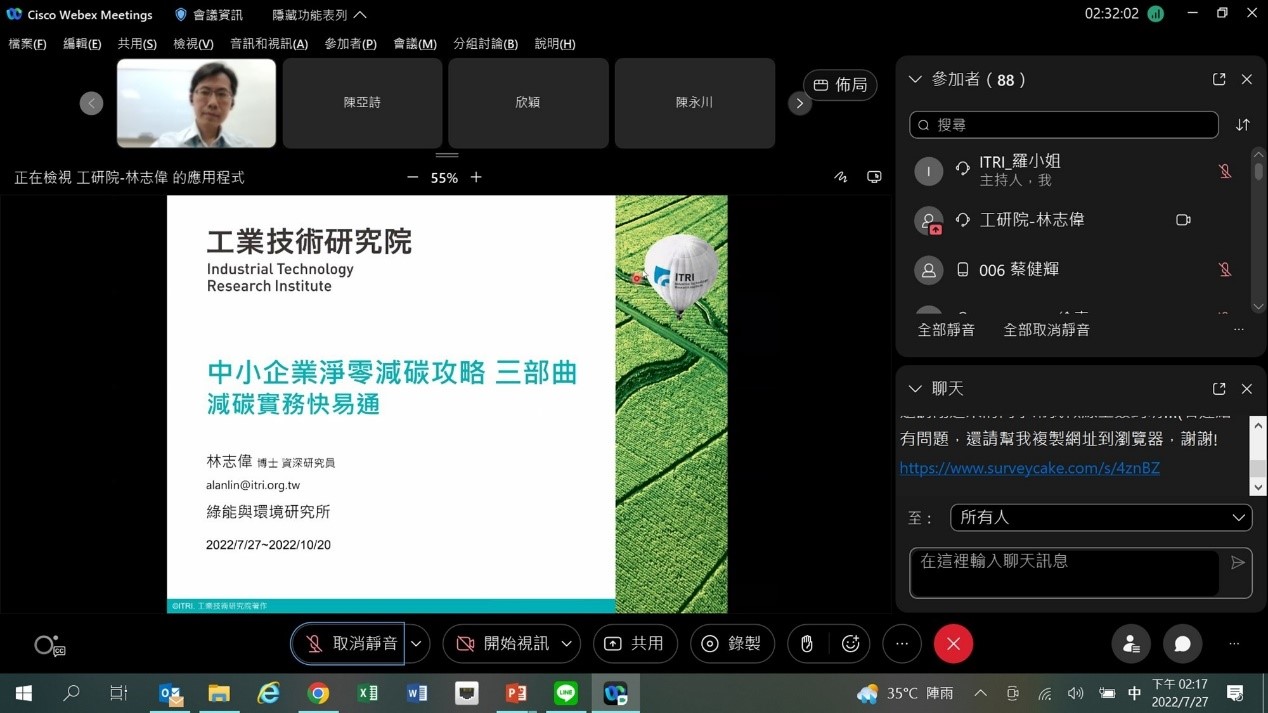
Task: Click the chat message input field
Action: click(1064, 572)
